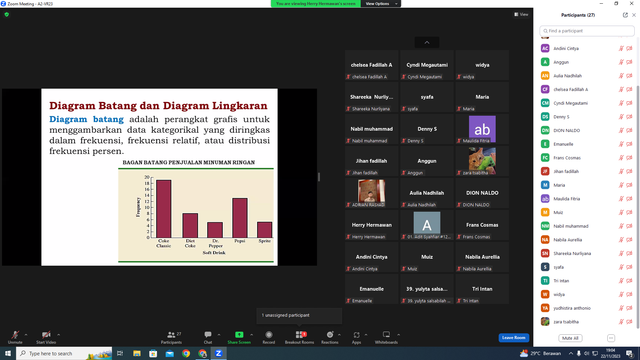Open File Explorer from the taskbar
The image size is (640, 360).
coord(137,353)
